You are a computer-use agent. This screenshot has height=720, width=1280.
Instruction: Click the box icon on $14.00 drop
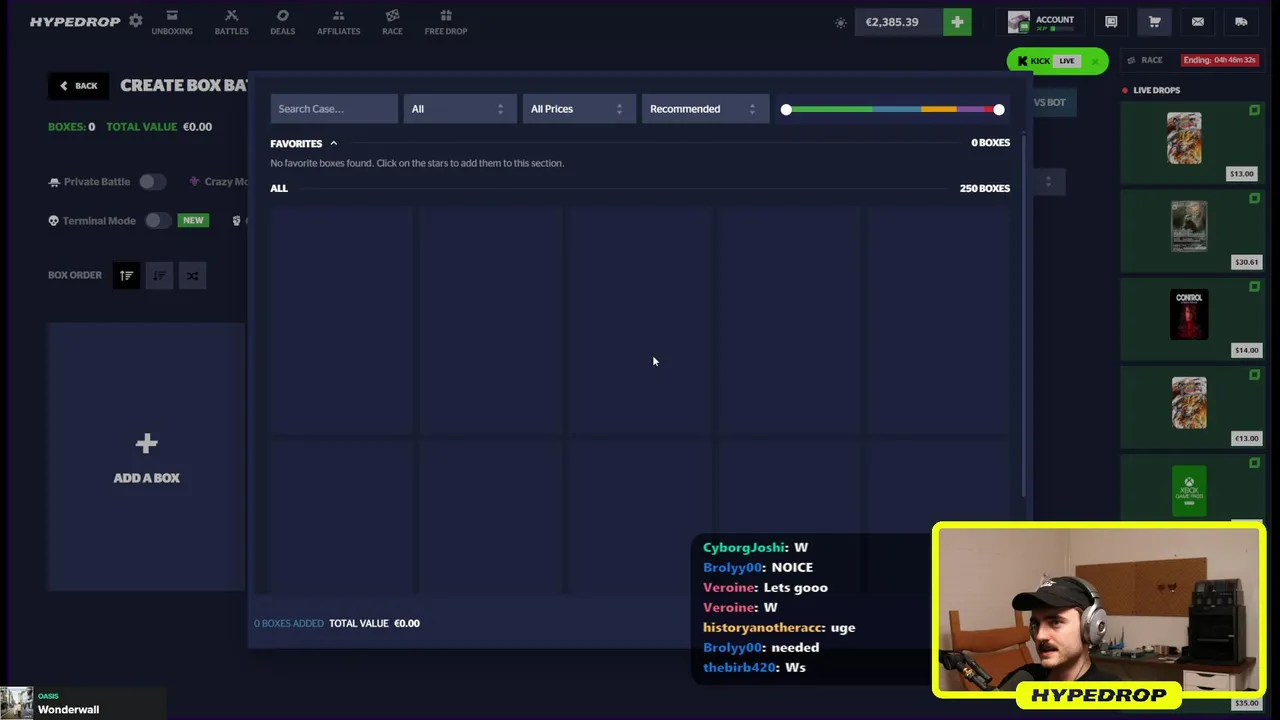[x=1254, y=286]
